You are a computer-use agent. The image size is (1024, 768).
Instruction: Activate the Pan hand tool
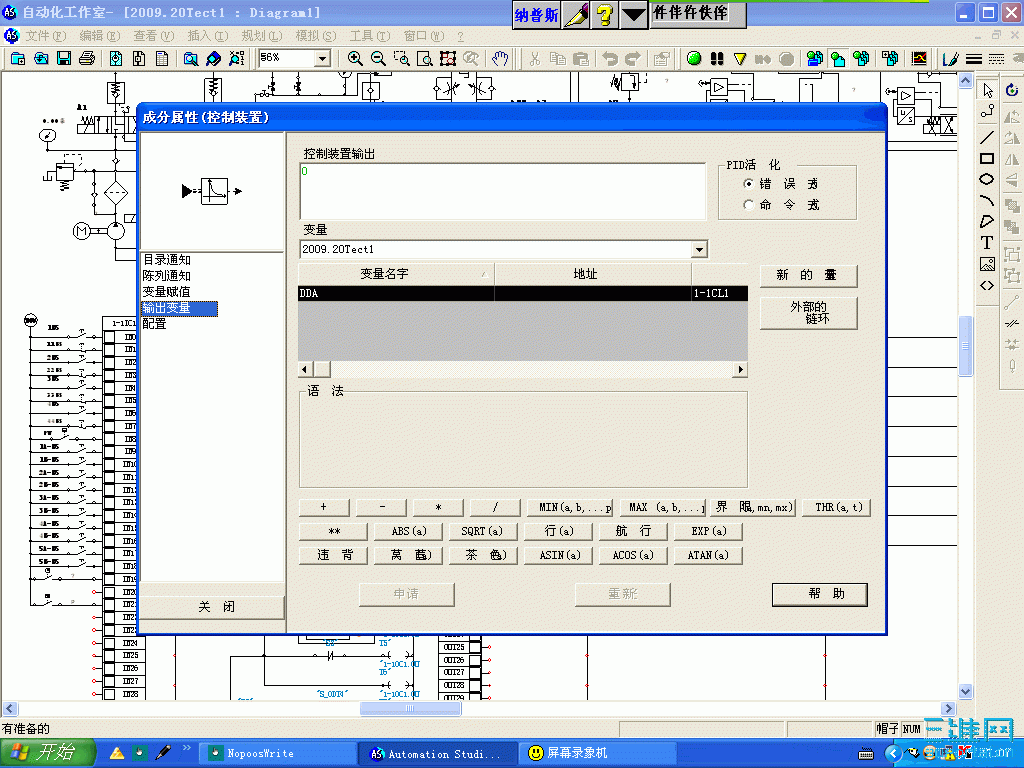point(500,58)
